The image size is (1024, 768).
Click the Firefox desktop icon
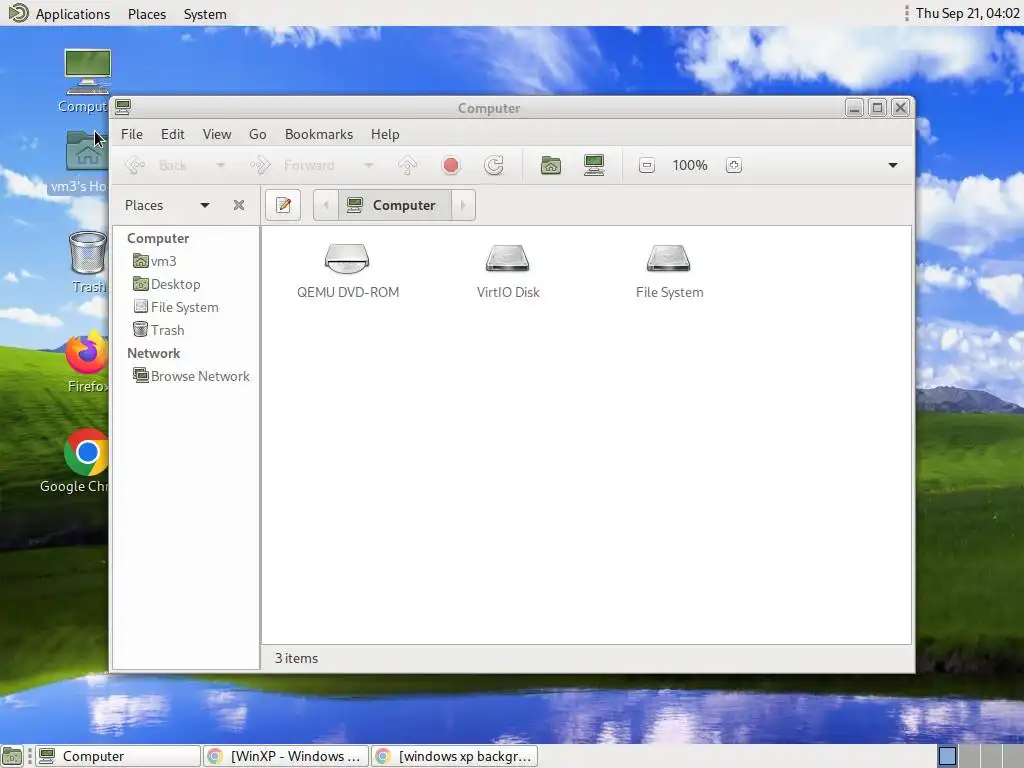coord(86,361)
